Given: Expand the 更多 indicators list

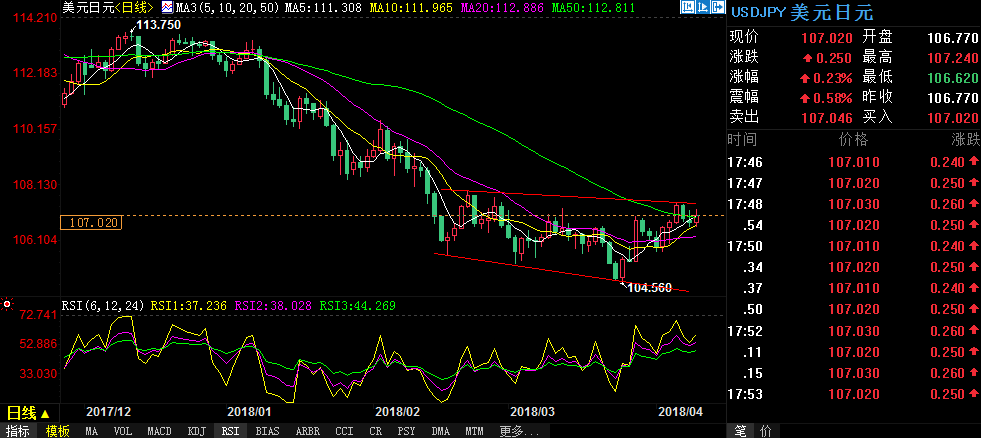Looking at the screenshot, I should point(512,431).
